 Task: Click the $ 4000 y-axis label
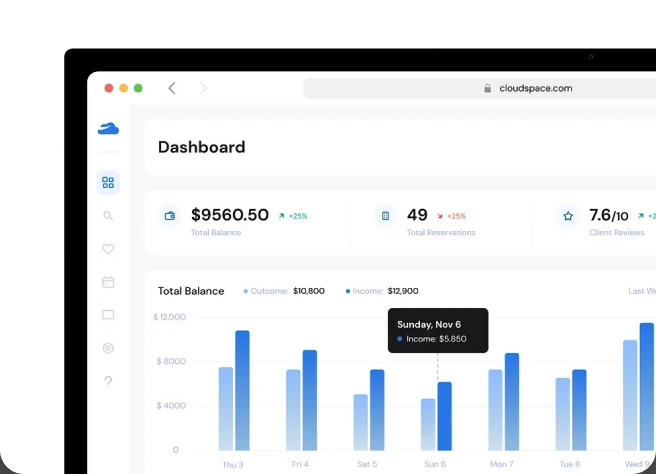(x=171, y=405)
